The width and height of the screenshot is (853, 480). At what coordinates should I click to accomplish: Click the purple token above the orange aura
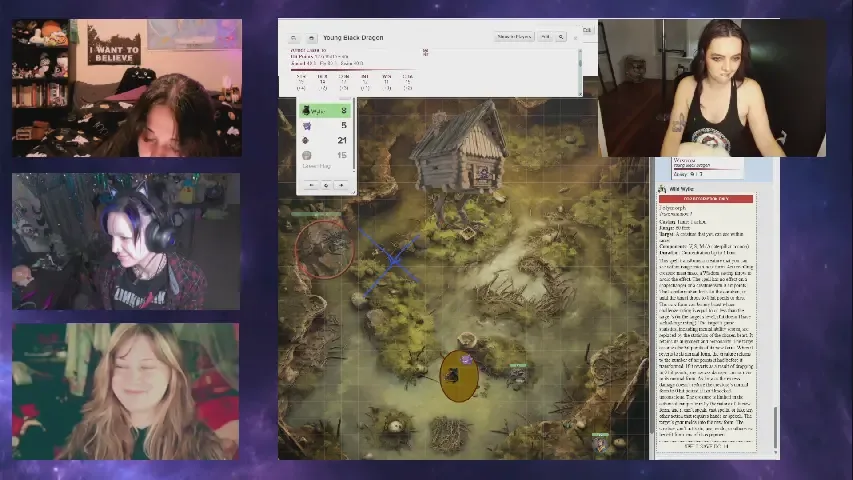466,359
